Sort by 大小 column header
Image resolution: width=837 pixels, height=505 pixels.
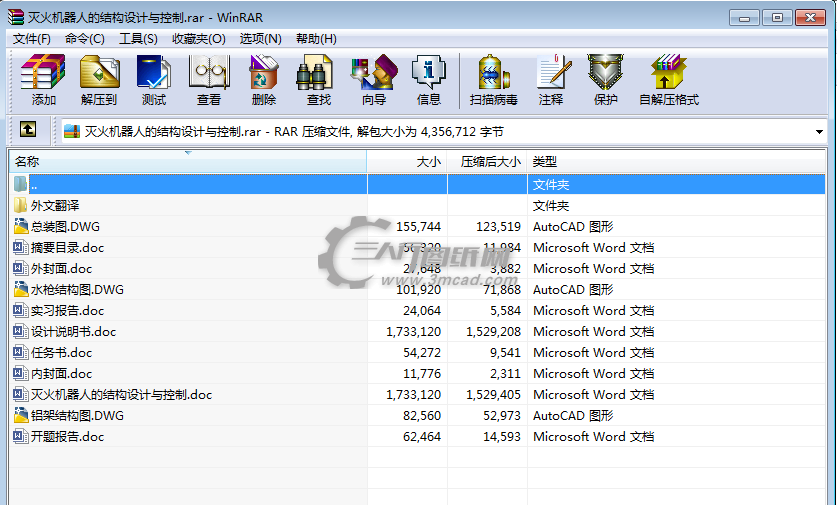(x=407, y=161)
